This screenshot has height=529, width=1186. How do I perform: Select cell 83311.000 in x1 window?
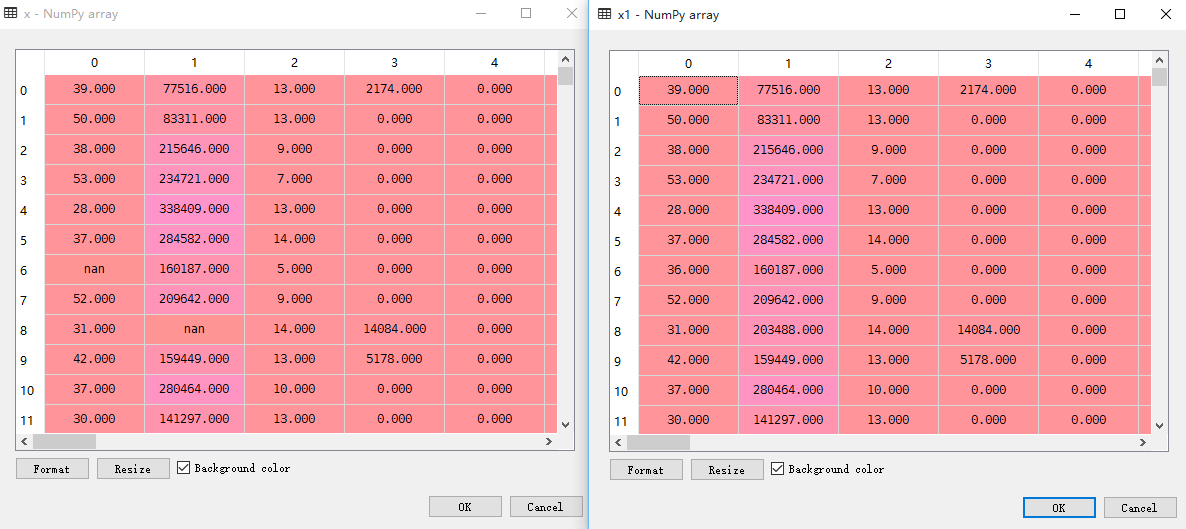tap(788, 120)
